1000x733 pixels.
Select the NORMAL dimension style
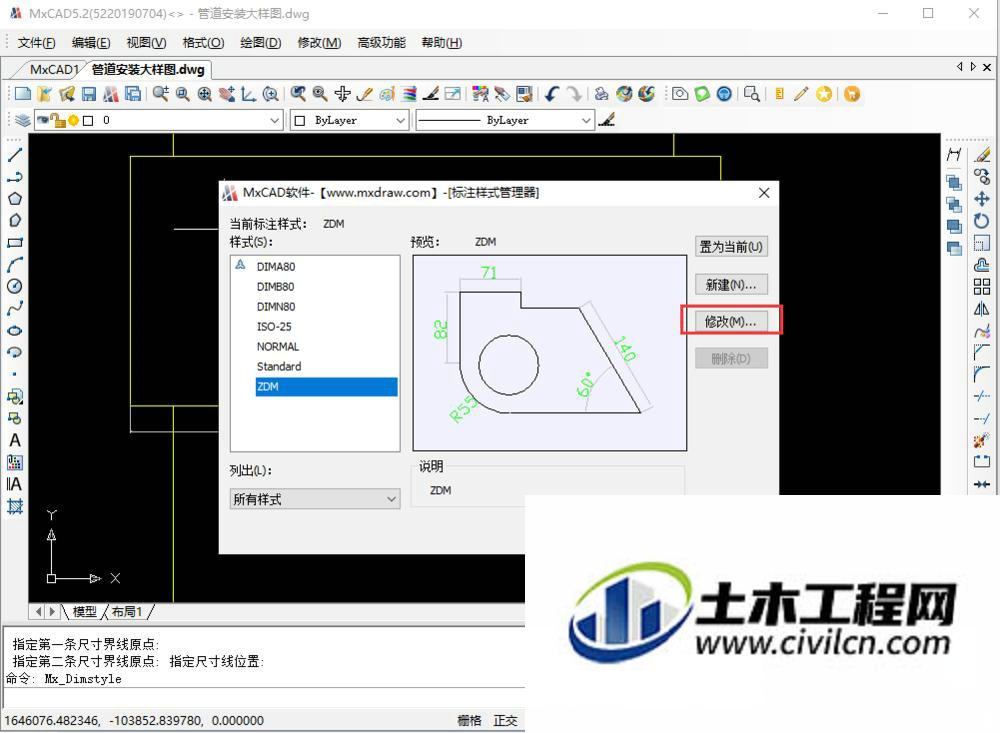pos(277,346)
